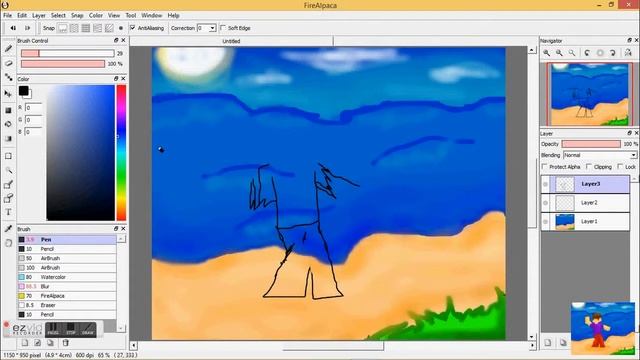Select the Select Pen tool
This screenshot has width=640, height=360.
pos(8,184)
